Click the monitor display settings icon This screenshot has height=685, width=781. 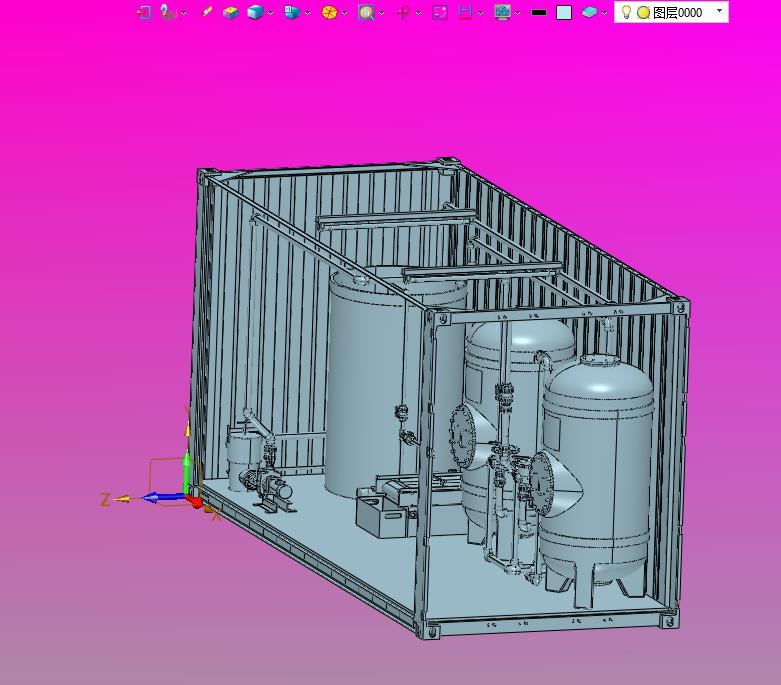coord(503,12)
